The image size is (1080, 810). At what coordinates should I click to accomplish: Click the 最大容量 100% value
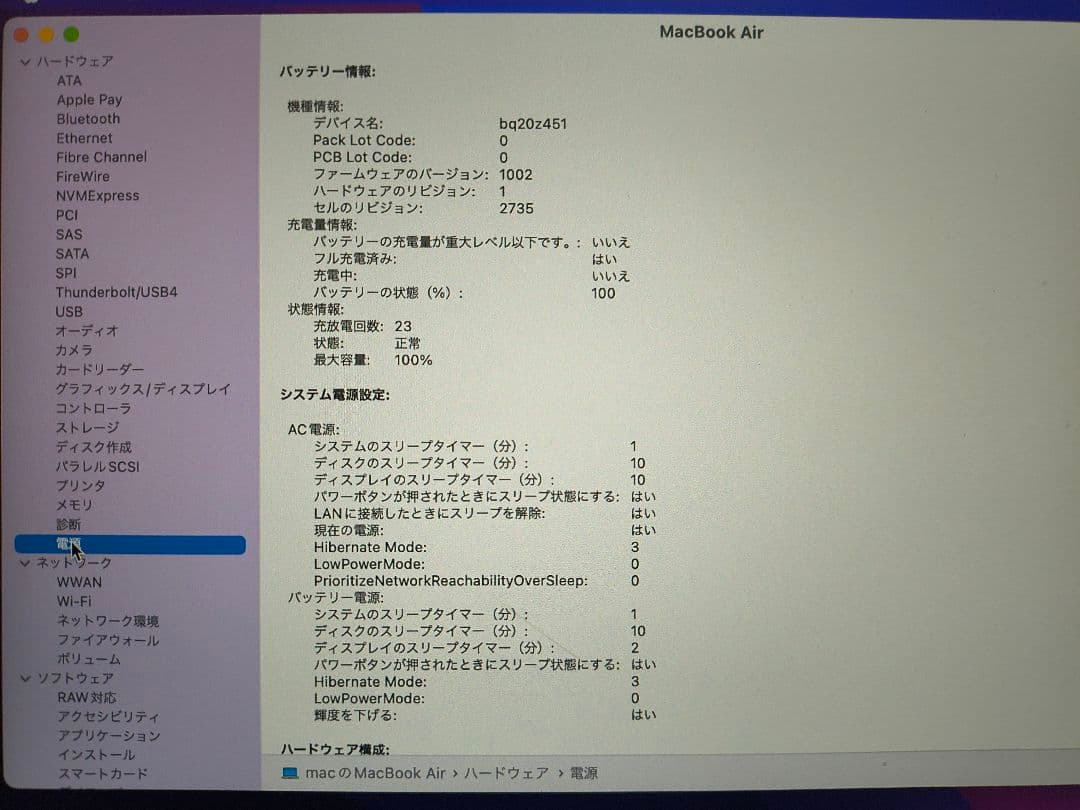413,360
